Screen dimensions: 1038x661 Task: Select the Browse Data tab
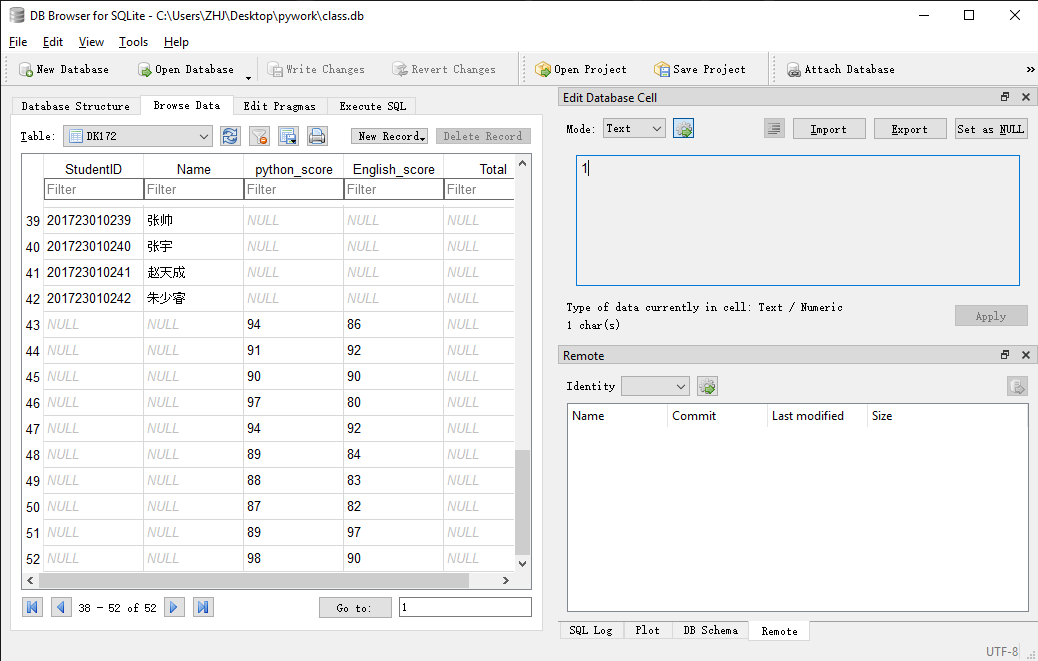click(x=187, y=105)
